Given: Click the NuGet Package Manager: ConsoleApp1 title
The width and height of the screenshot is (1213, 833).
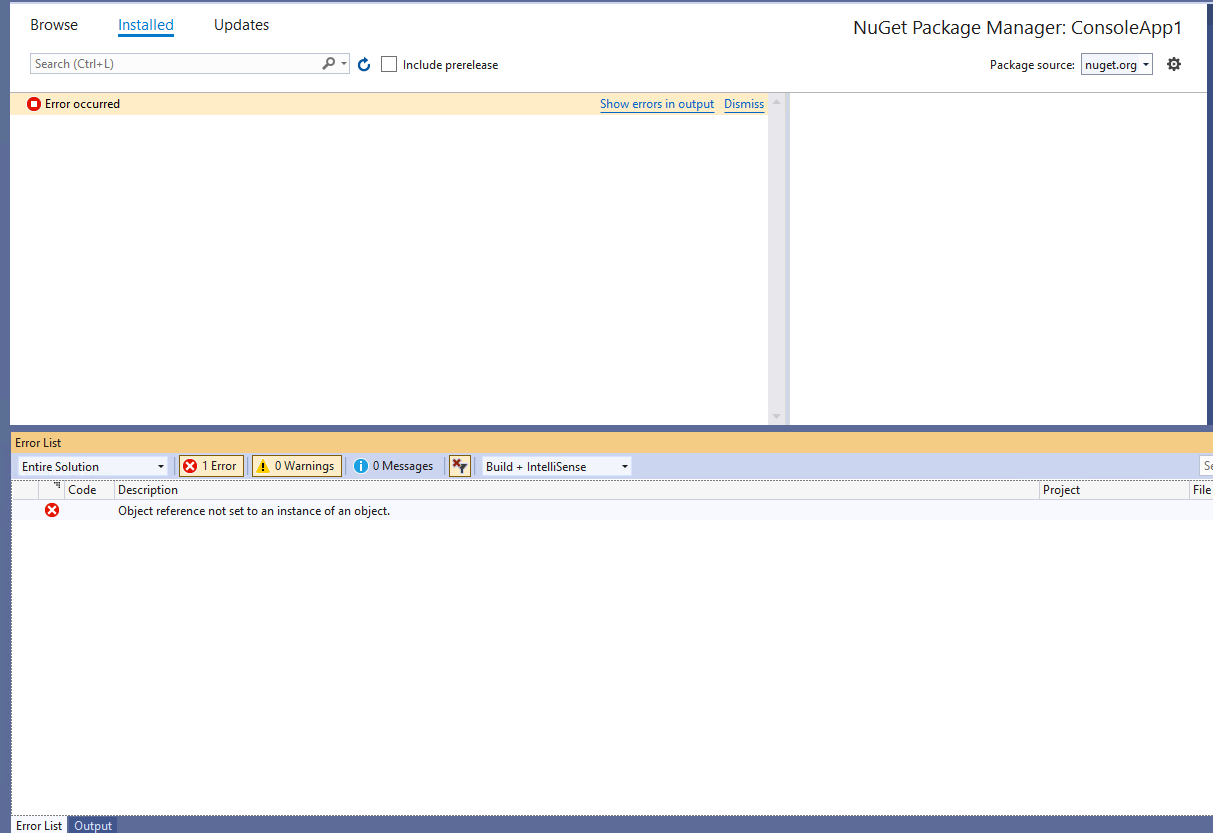Looking at the screenshot, I should coord(1017,28).
